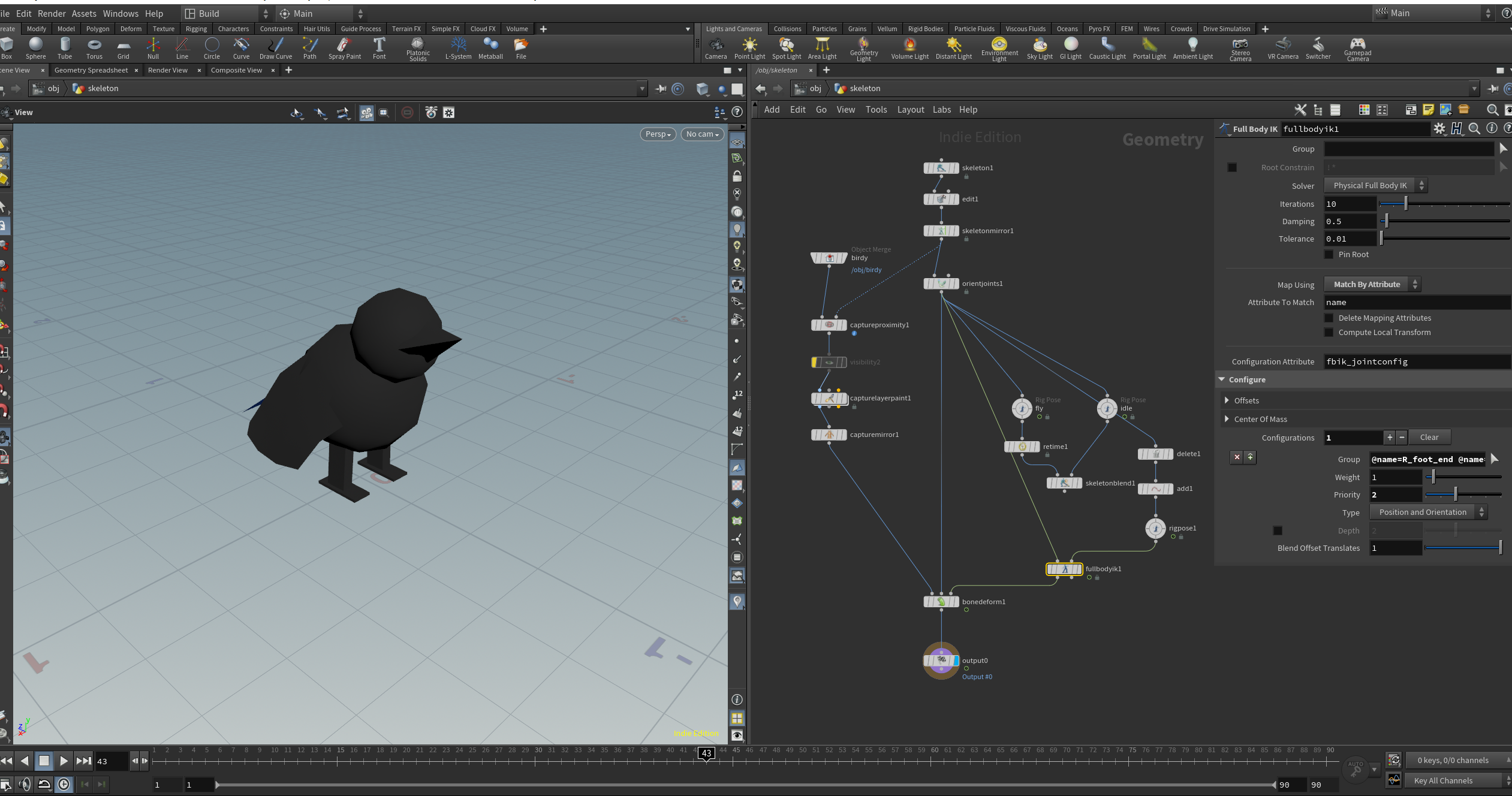
Task: Enable Compute Local Transform option
Action: pyautogui.click(x=1329, y=332)
